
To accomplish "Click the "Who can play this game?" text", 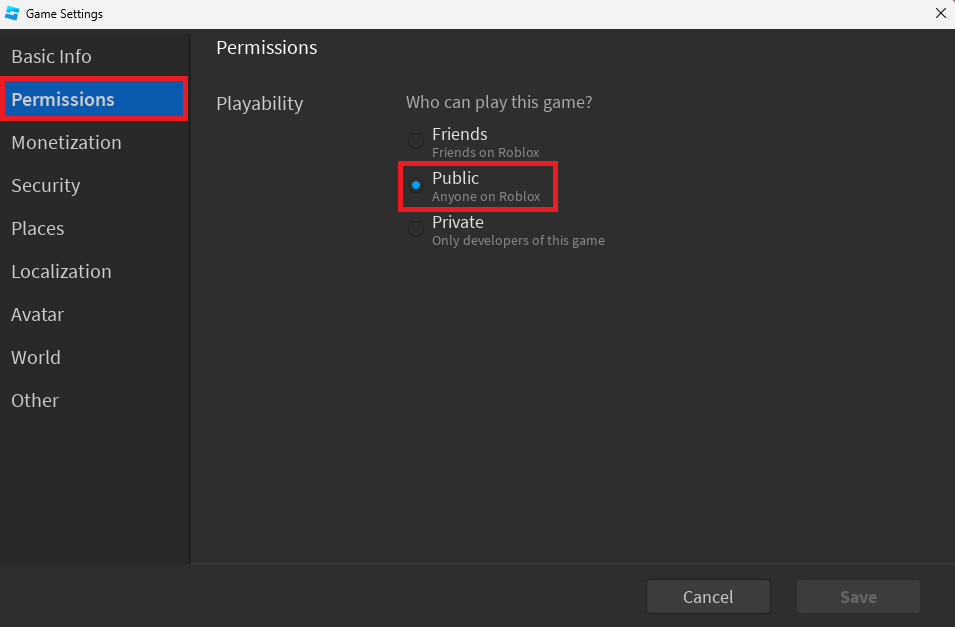I will [499, 102].
